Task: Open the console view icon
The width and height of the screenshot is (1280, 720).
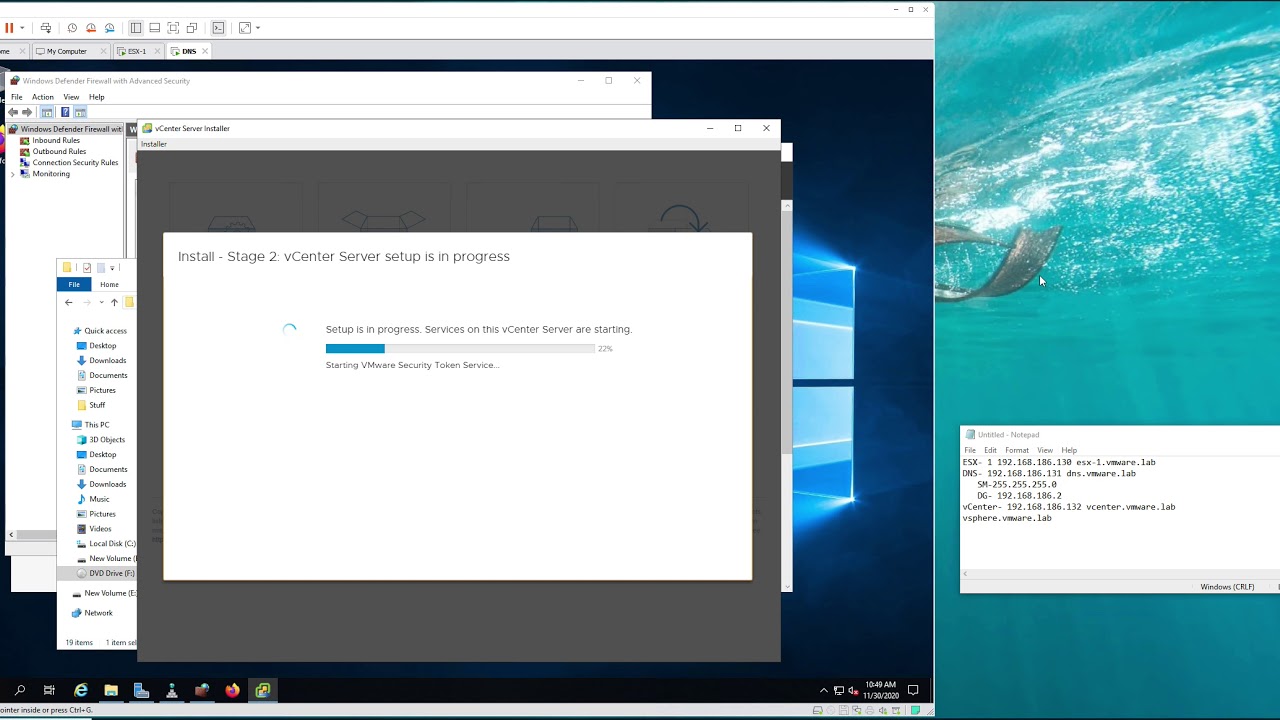Action: 218,28
